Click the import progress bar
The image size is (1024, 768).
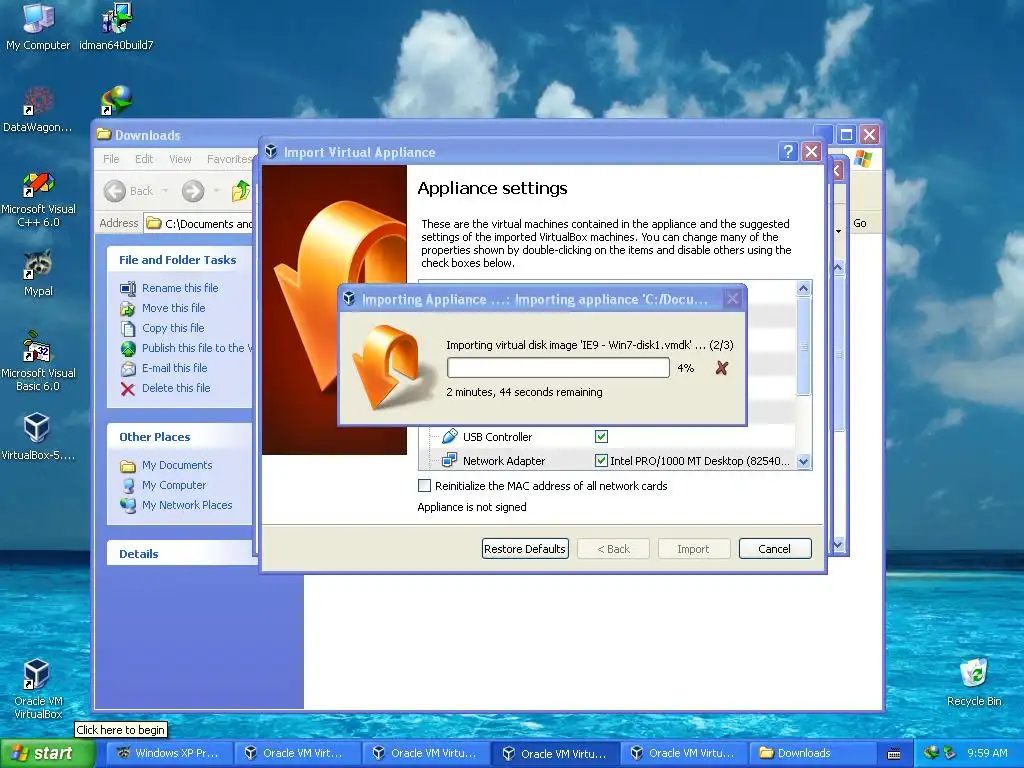558,368
